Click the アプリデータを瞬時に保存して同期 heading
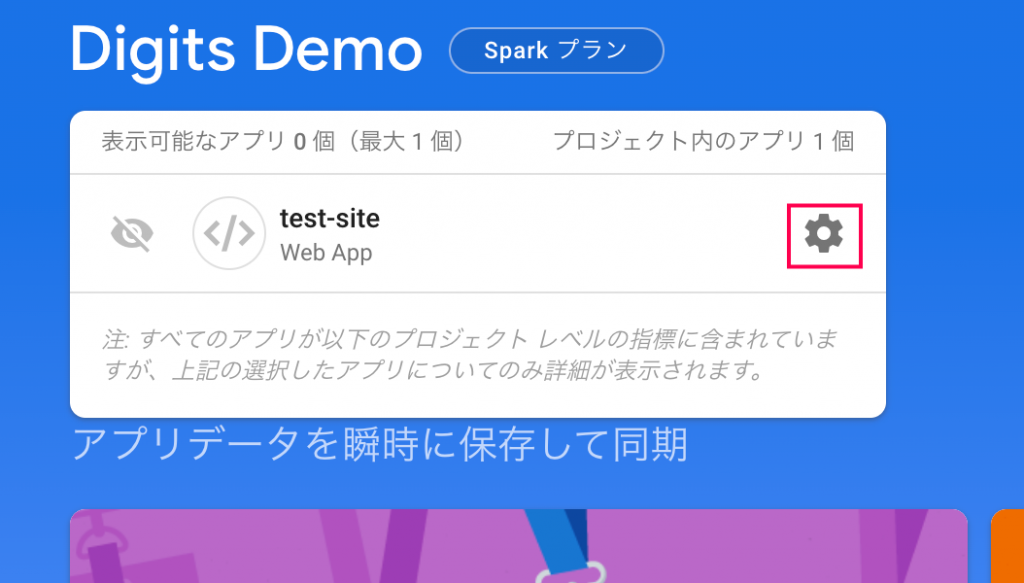 coord(379,445)
